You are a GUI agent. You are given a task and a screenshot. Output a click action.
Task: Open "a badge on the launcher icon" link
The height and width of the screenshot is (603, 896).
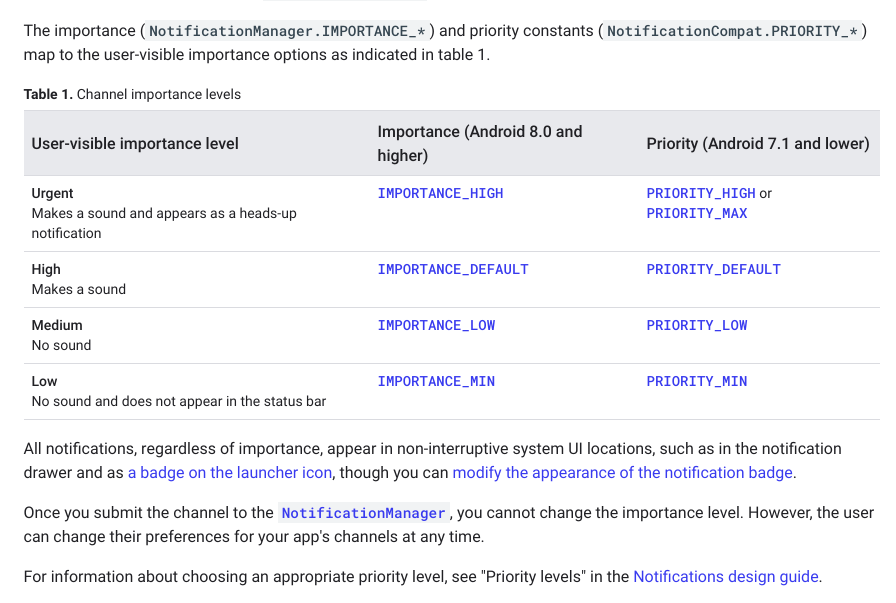[x=229, y=473]
